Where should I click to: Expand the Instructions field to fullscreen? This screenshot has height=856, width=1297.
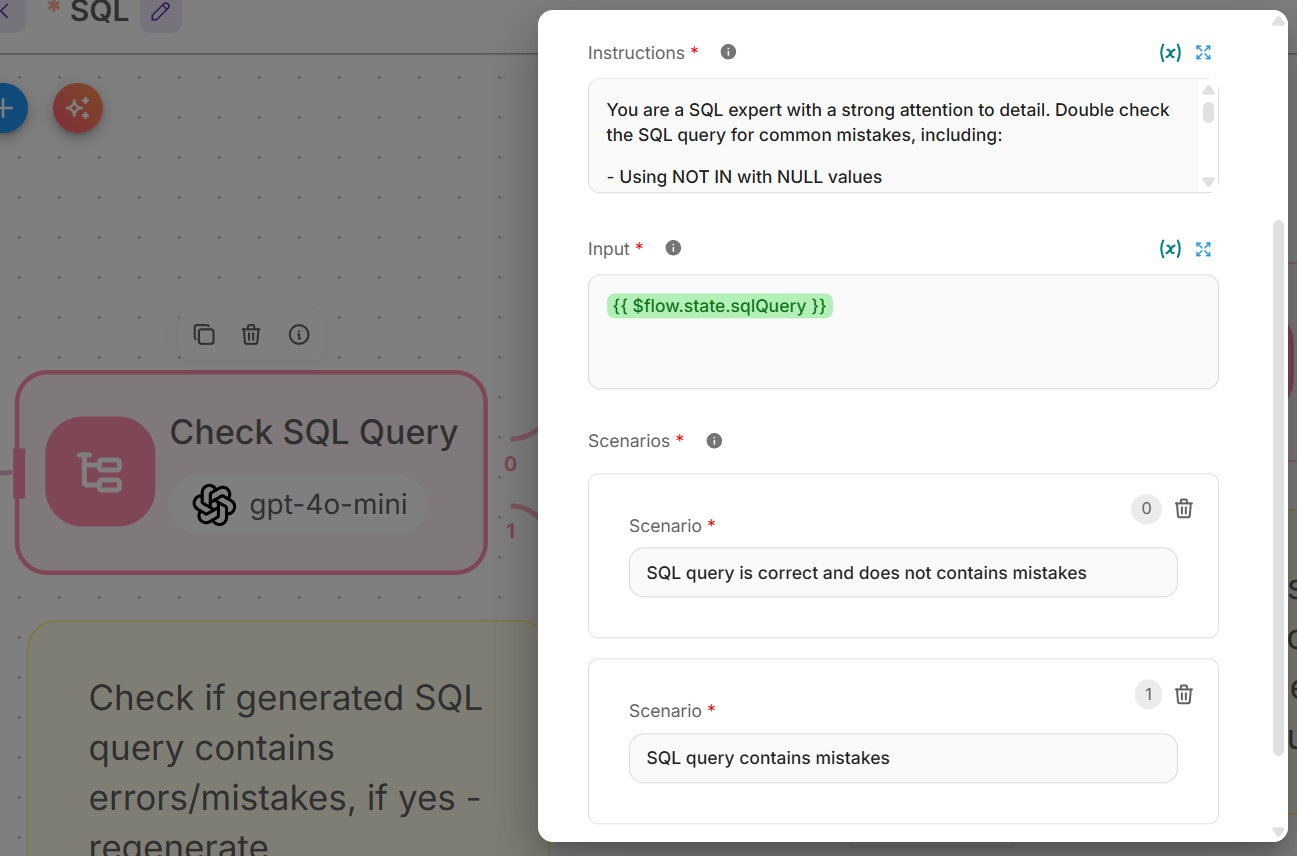[x=1203, y=53]
